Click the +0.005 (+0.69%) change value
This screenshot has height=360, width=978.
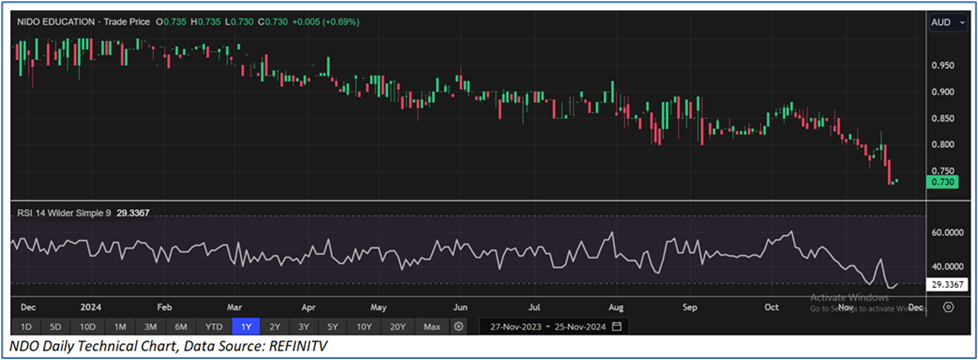coord(327,22)
